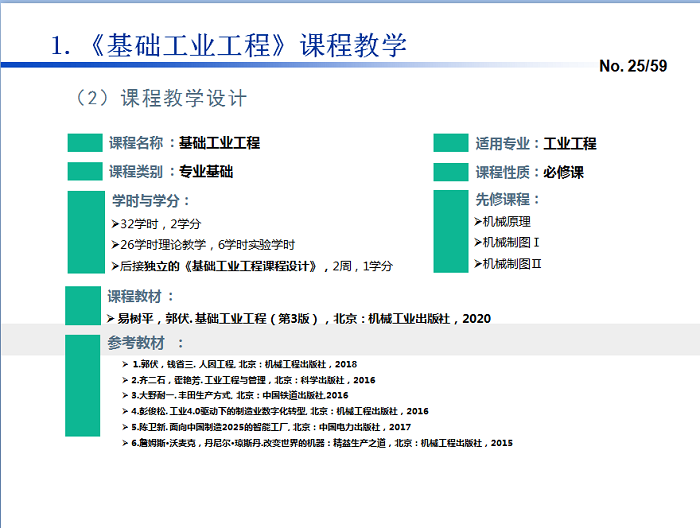Click the subtitle (2)课程教学设计
Screen dimensions: 700x528
(x=160, y=98)
